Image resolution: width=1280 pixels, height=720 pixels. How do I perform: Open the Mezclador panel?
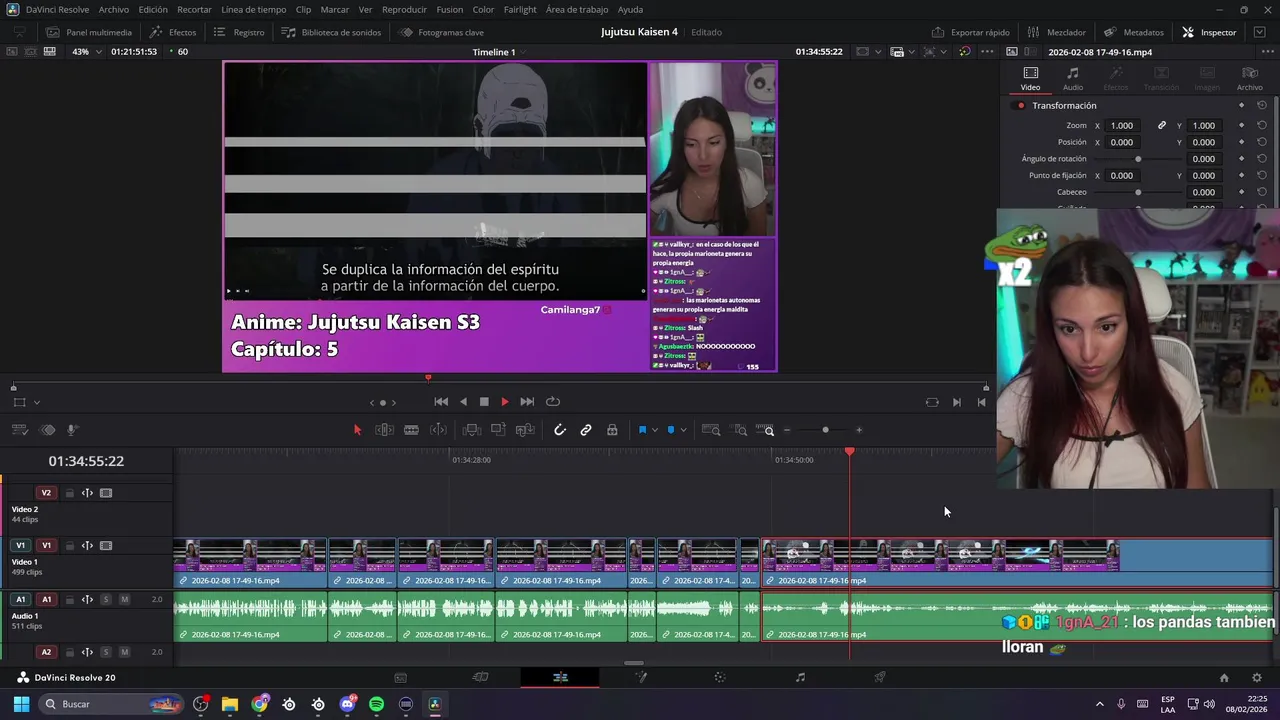[x=1057, y=32]
